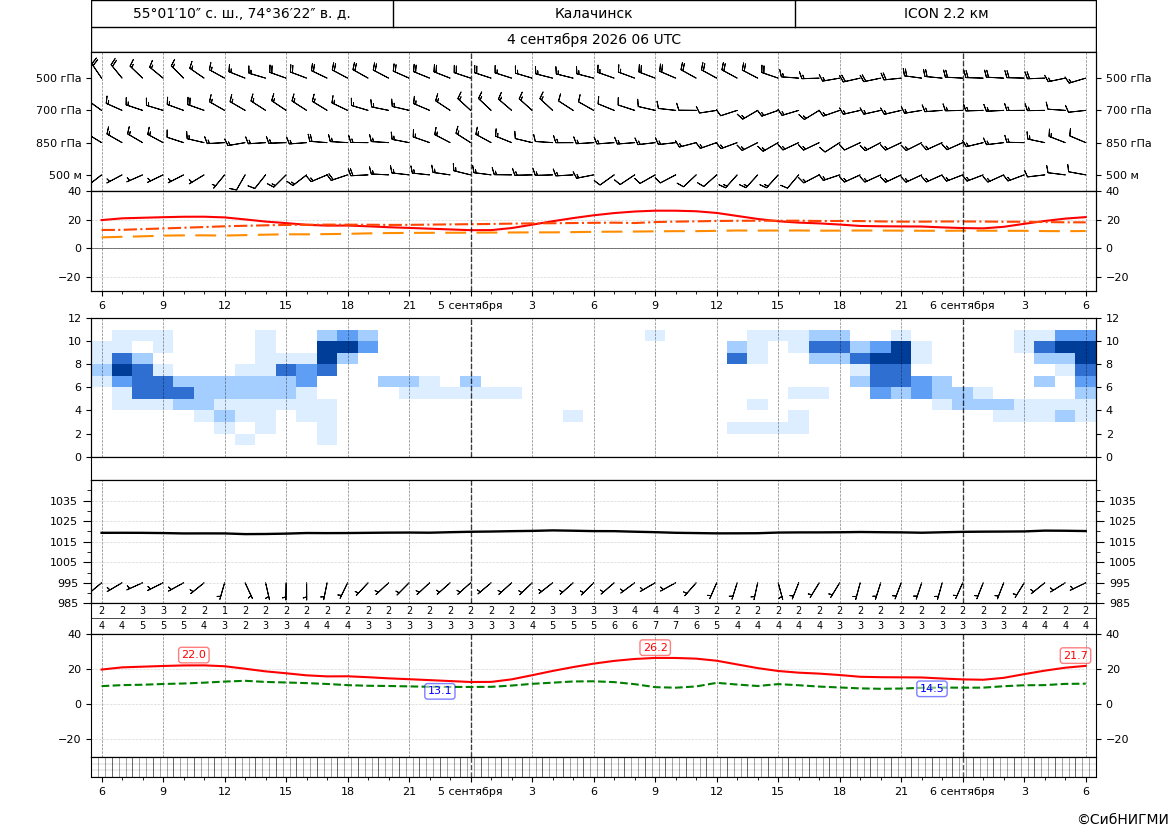The width and height of the screenshot is (1169, 827).
Task: Click the Калачинск location title
Action: [593, 13]
